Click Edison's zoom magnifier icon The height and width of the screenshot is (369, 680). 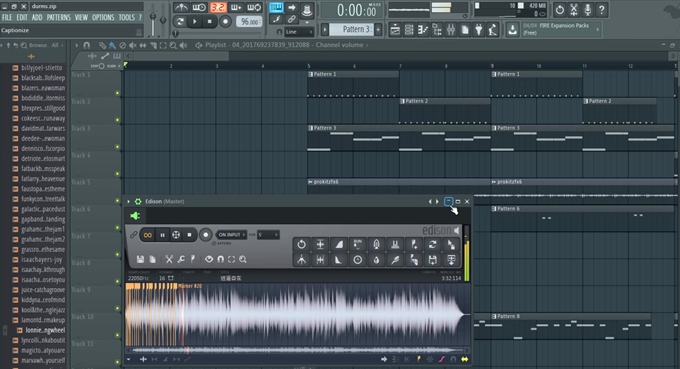coord(243,259)
